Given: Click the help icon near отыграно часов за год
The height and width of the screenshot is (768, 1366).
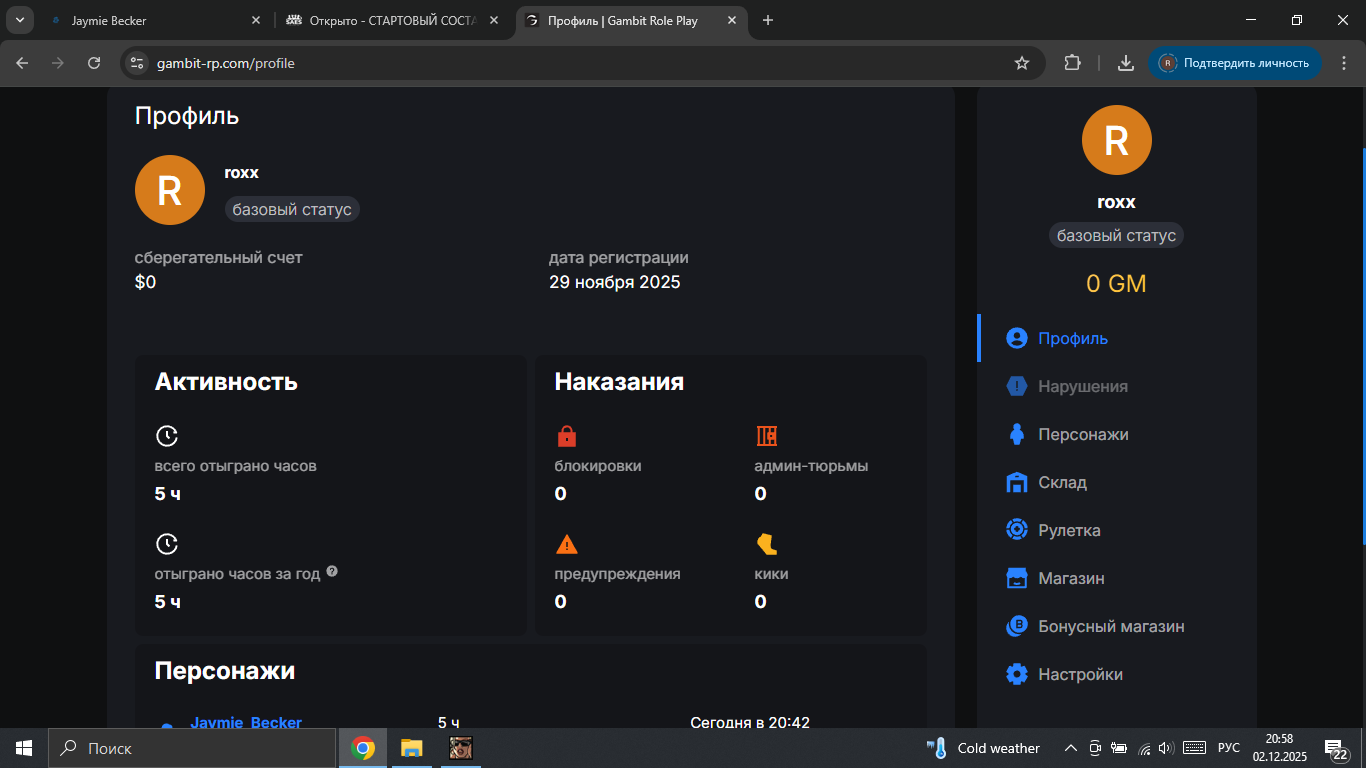Looking at the screenshot, I should (332, 572).
